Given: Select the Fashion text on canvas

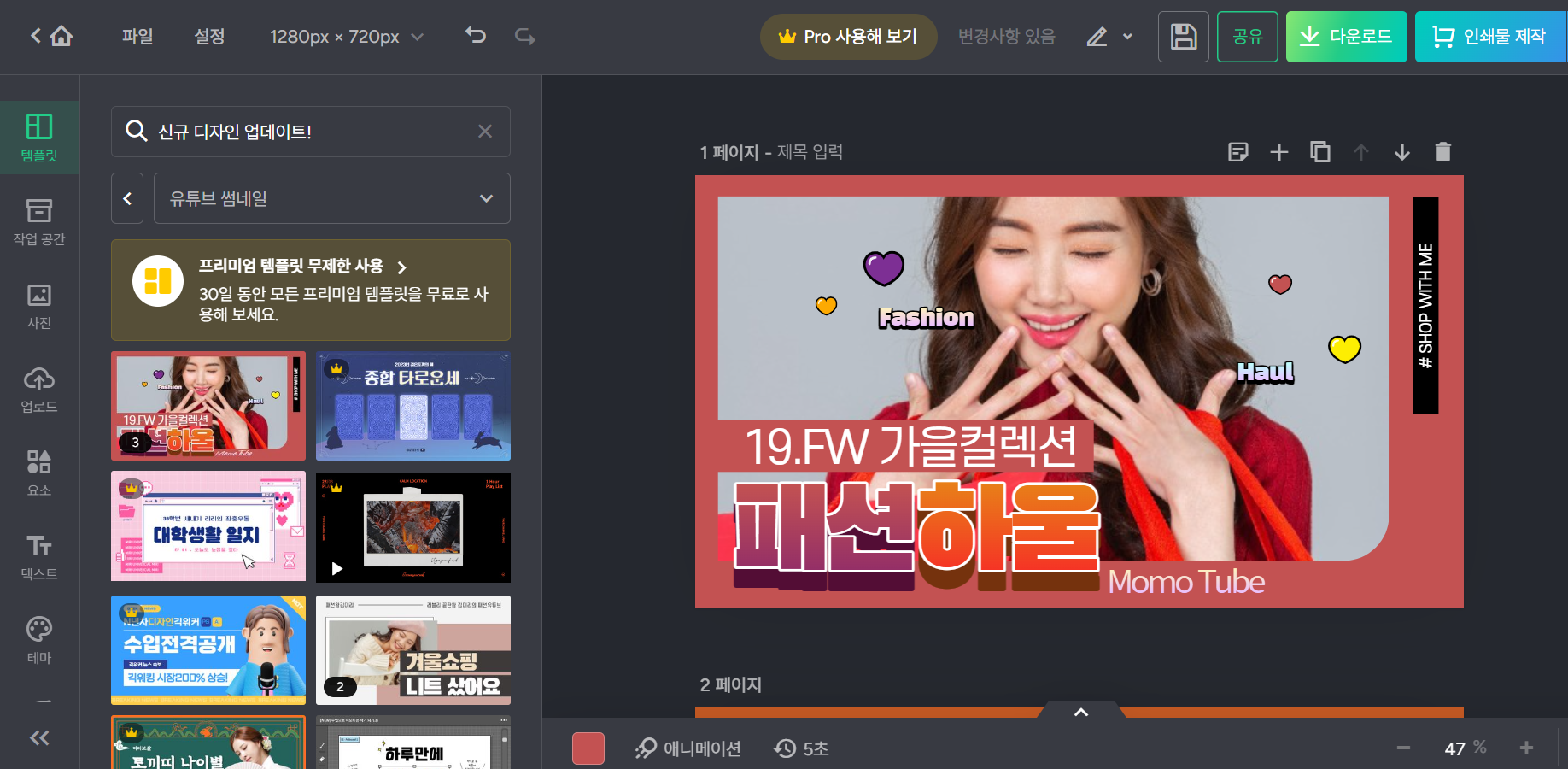Looking at the screenshot, I should [x=927, y=318].
